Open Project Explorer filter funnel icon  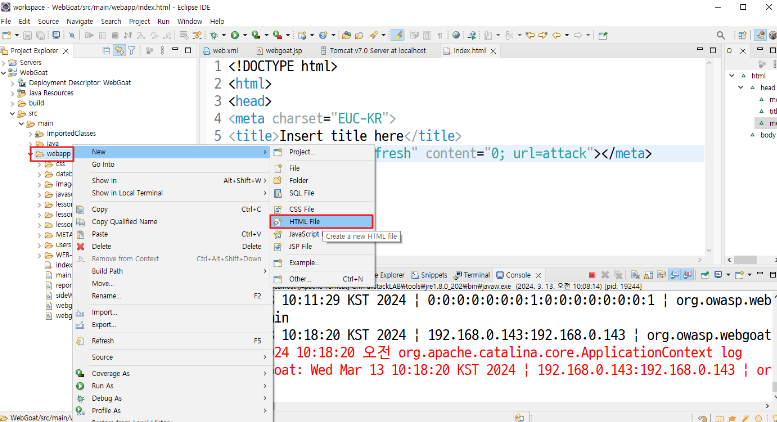(x=132, y=51)
